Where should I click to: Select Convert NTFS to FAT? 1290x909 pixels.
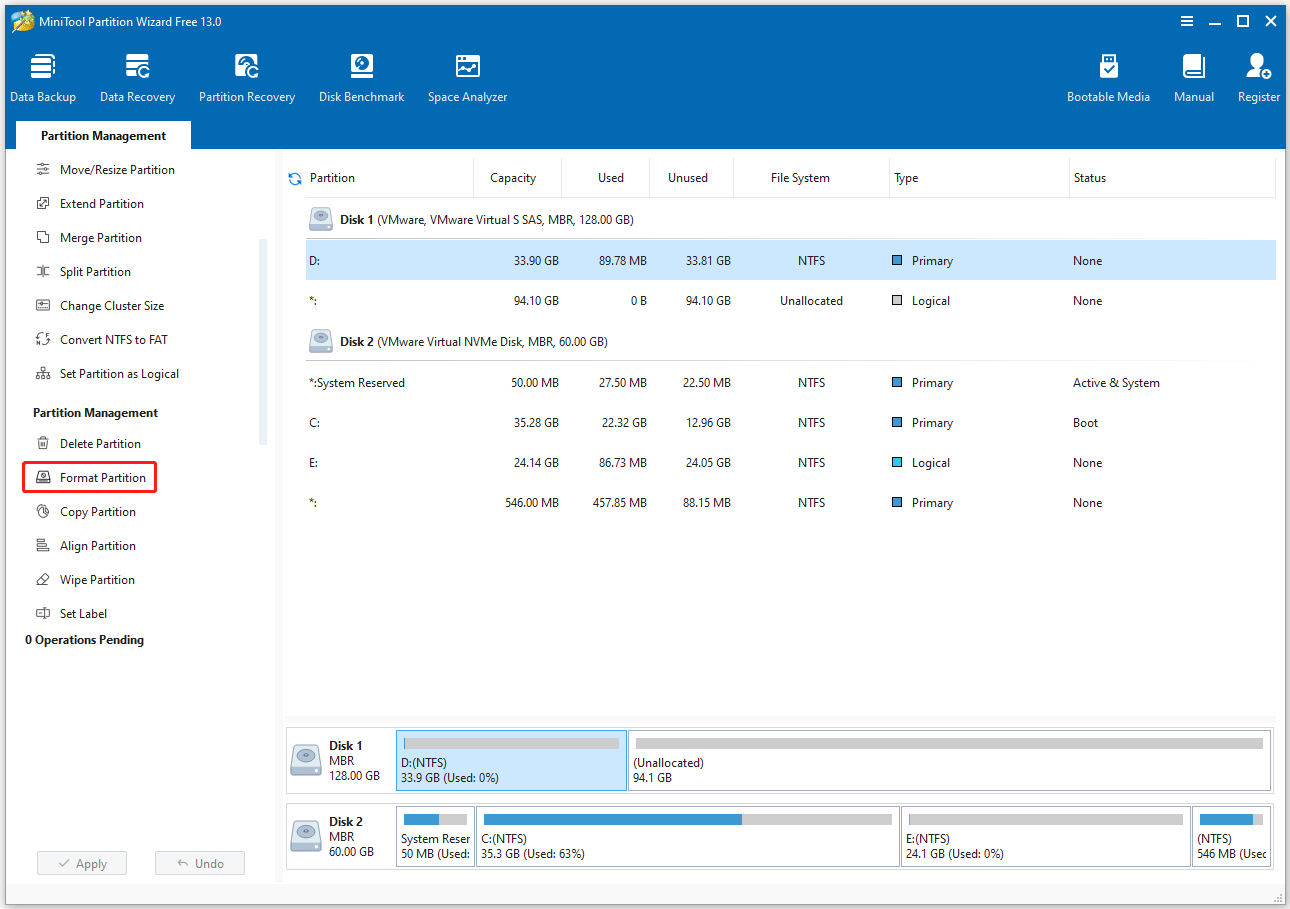[x=105, y=339]
